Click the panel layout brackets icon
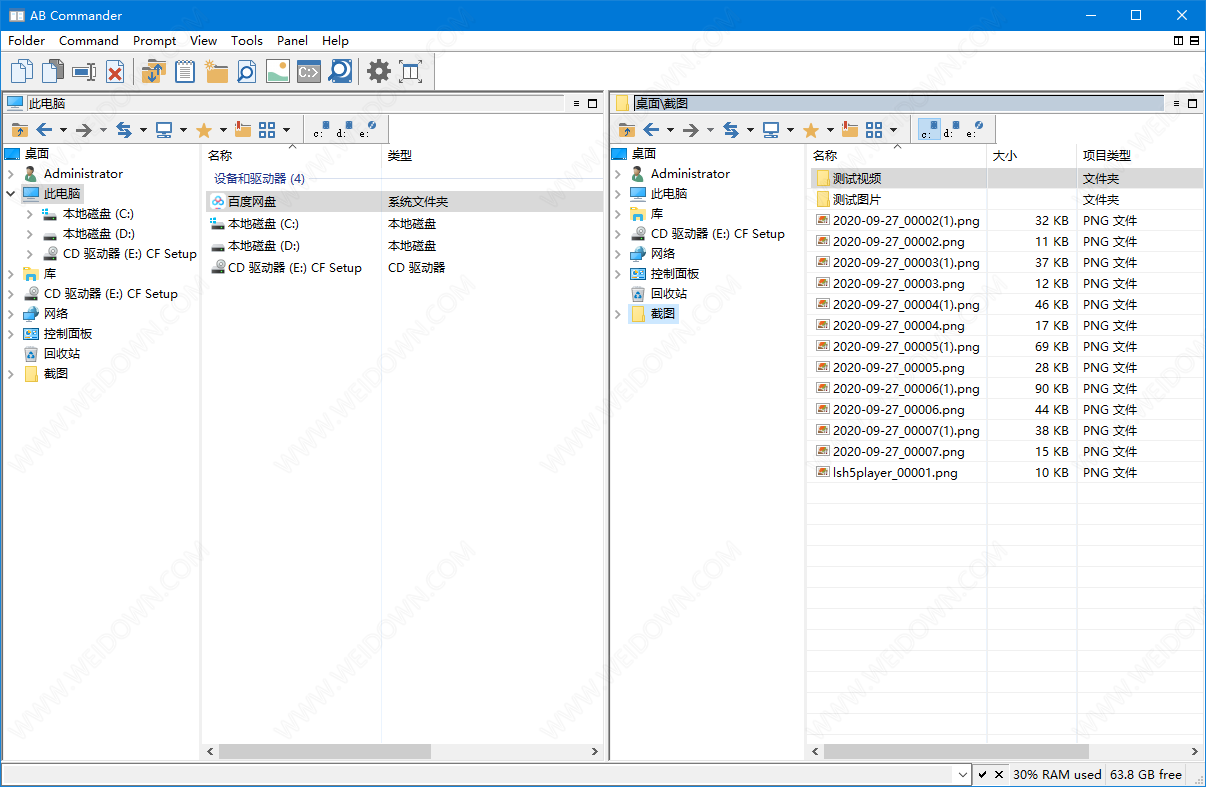Image resolution: width=1206 pixels, height=787 pixels. tap(410, 71)
